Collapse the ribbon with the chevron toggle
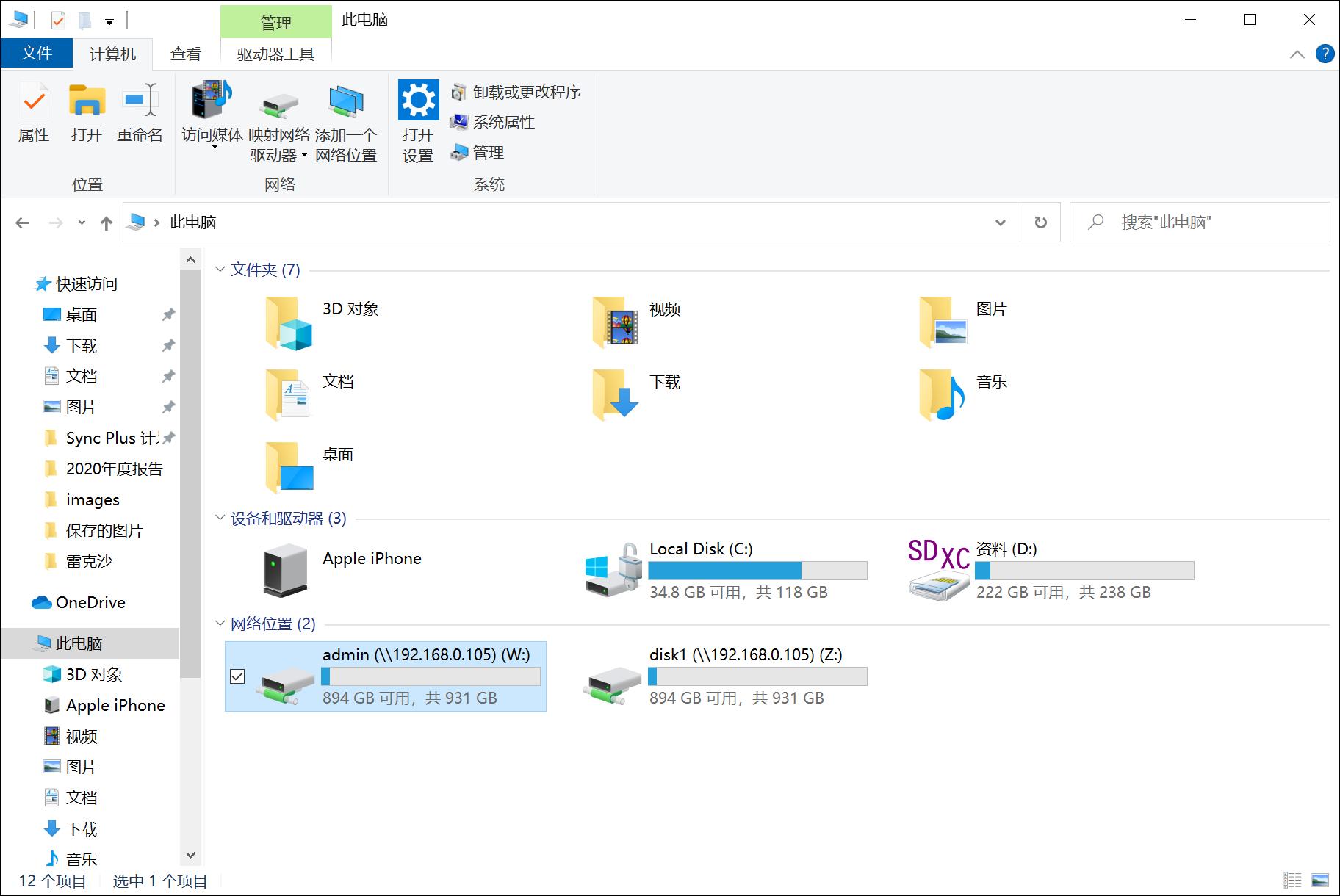 click(x=1296, y=53)
